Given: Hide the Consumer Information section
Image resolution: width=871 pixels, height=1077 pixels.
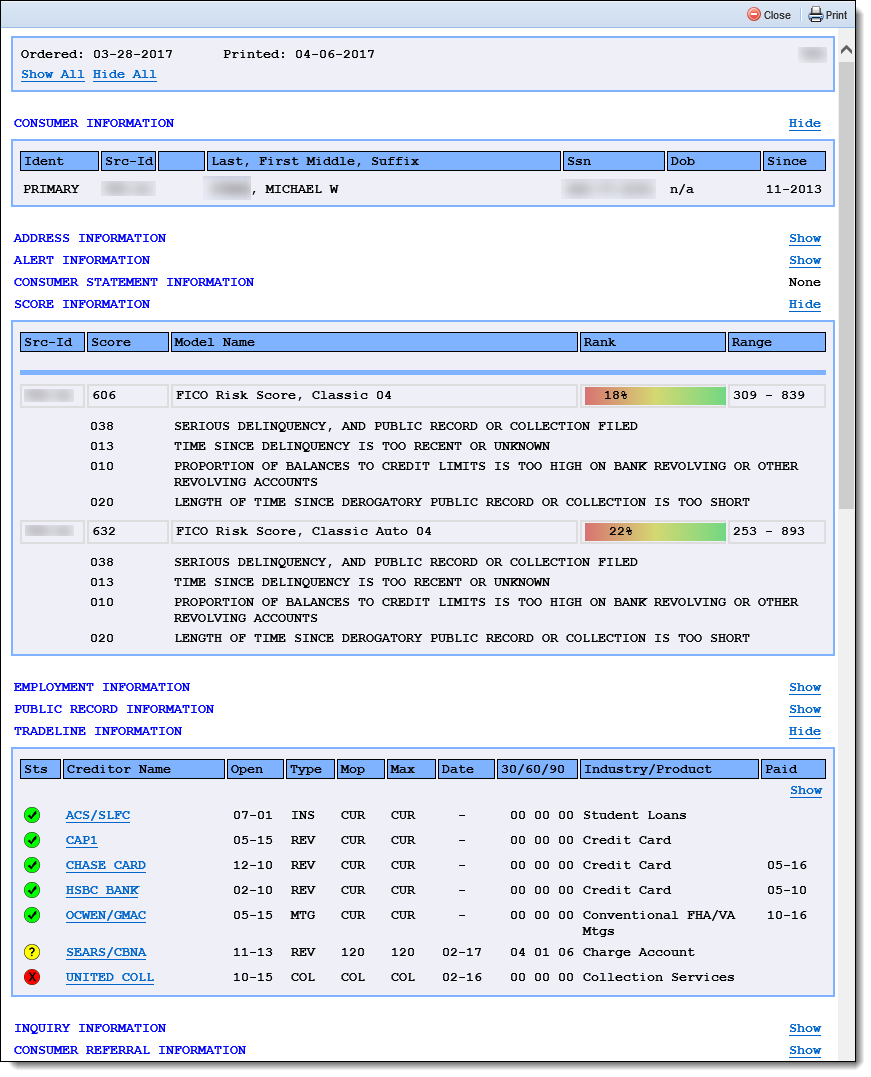Looking at the screenshot, I should (x=804, y=124).
